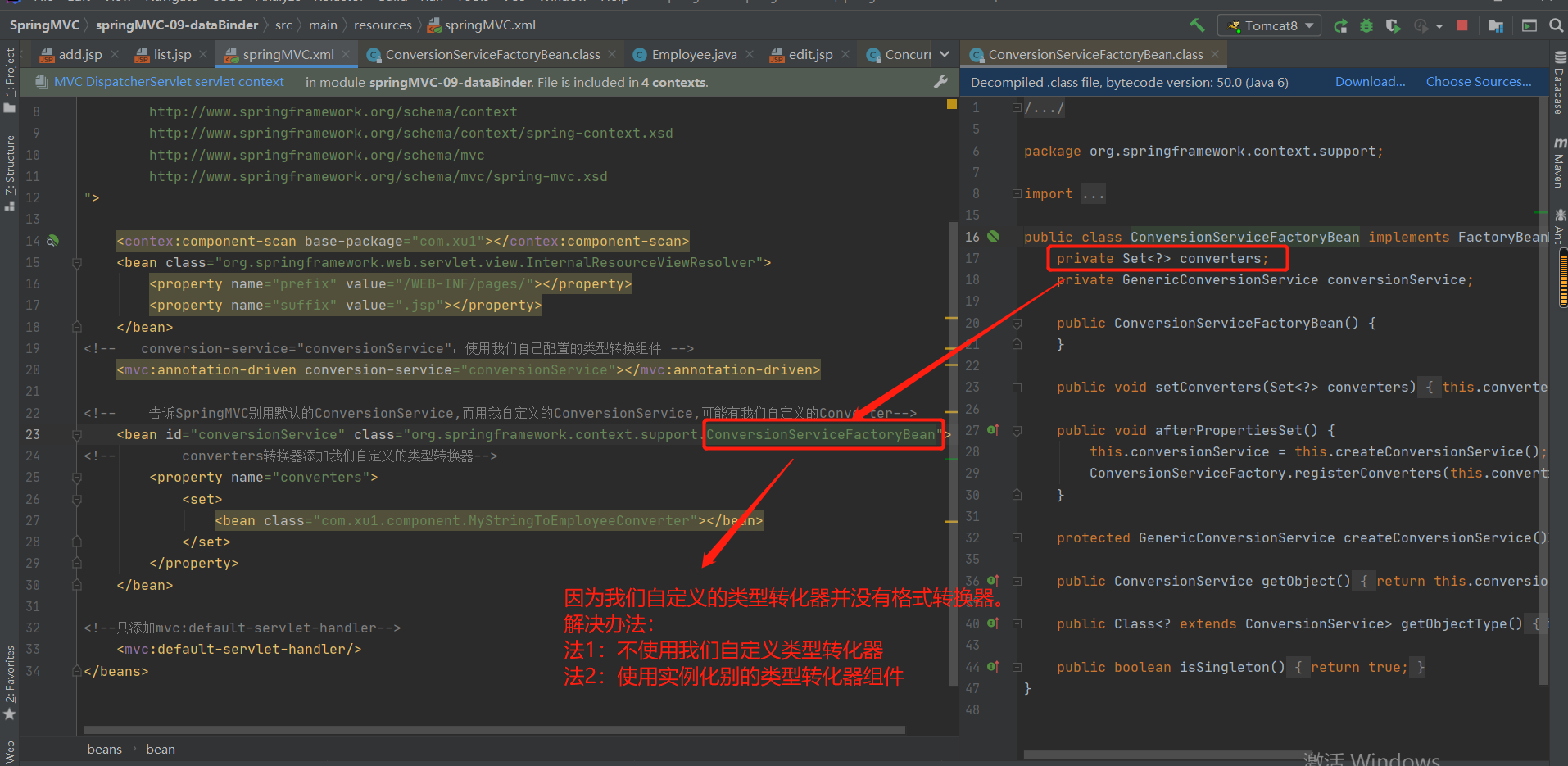Collapse the property converters fold at line 25

click(76, 478)
